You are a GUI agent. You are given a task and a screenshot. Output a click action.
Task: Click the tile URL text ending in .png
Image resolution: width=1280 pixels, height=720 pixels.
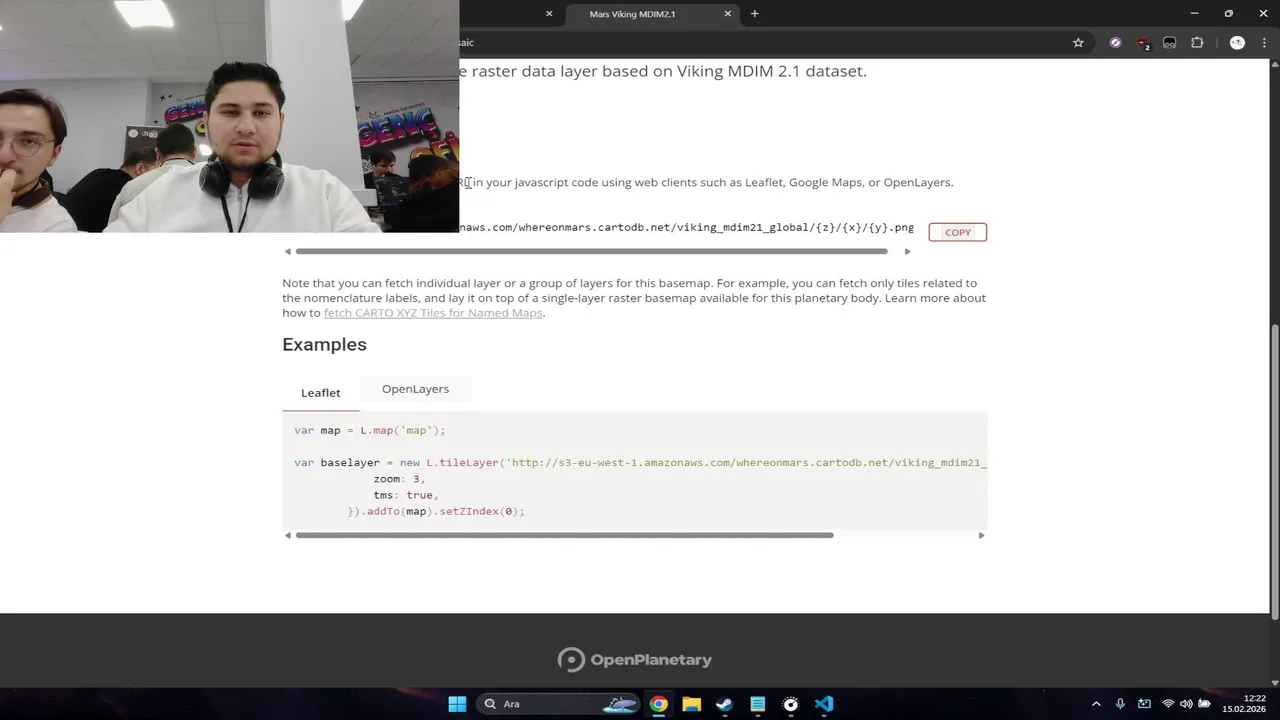(686, 227)
